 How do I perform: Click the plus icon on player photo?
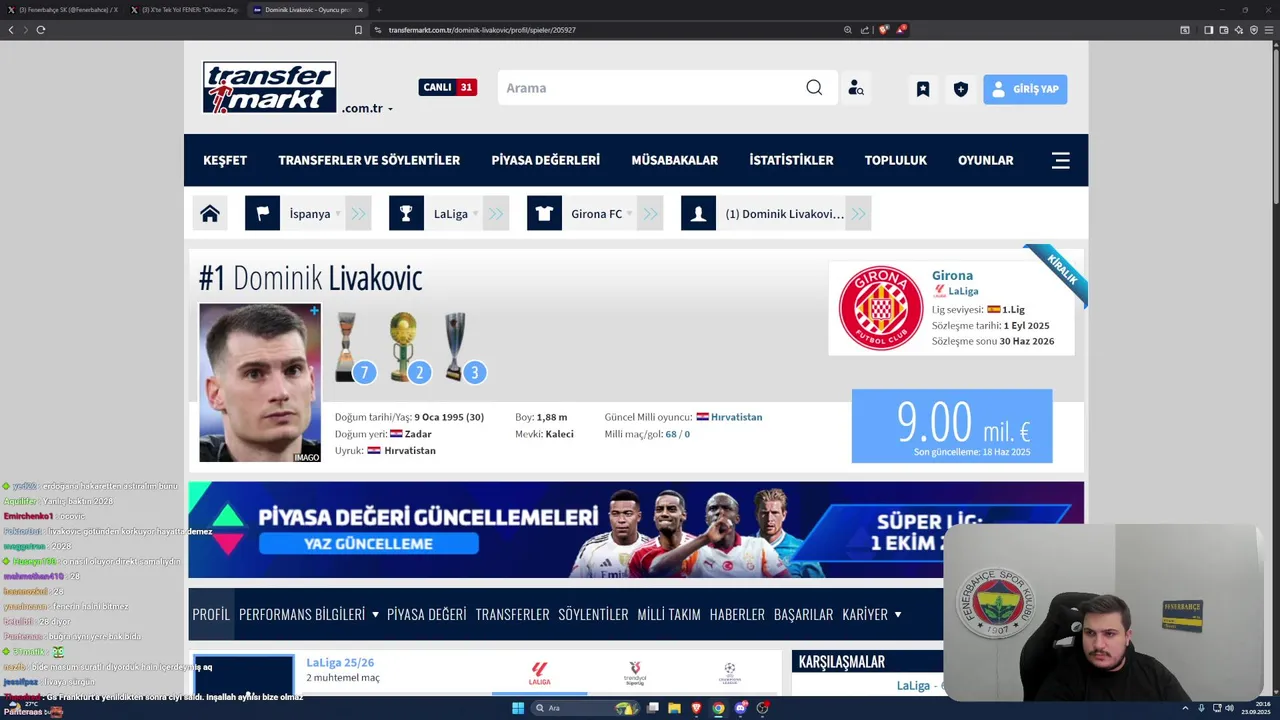(x=314, y=311)
